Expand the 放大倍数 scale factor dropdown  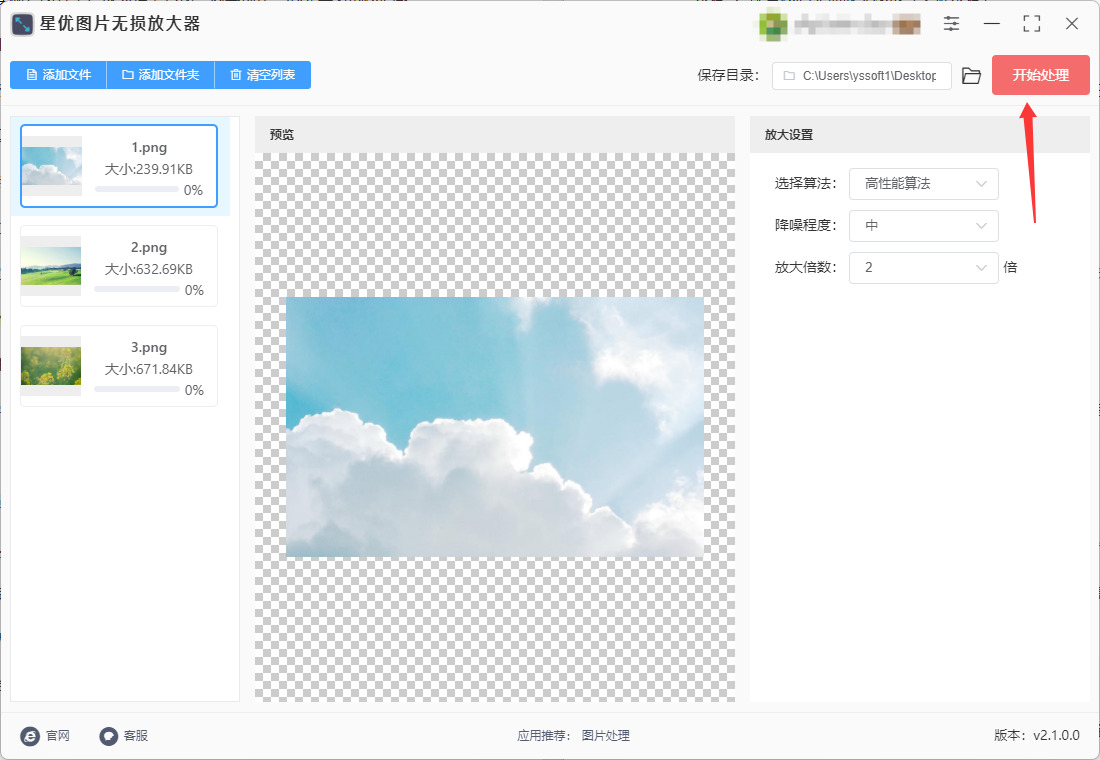pos(923,267)
